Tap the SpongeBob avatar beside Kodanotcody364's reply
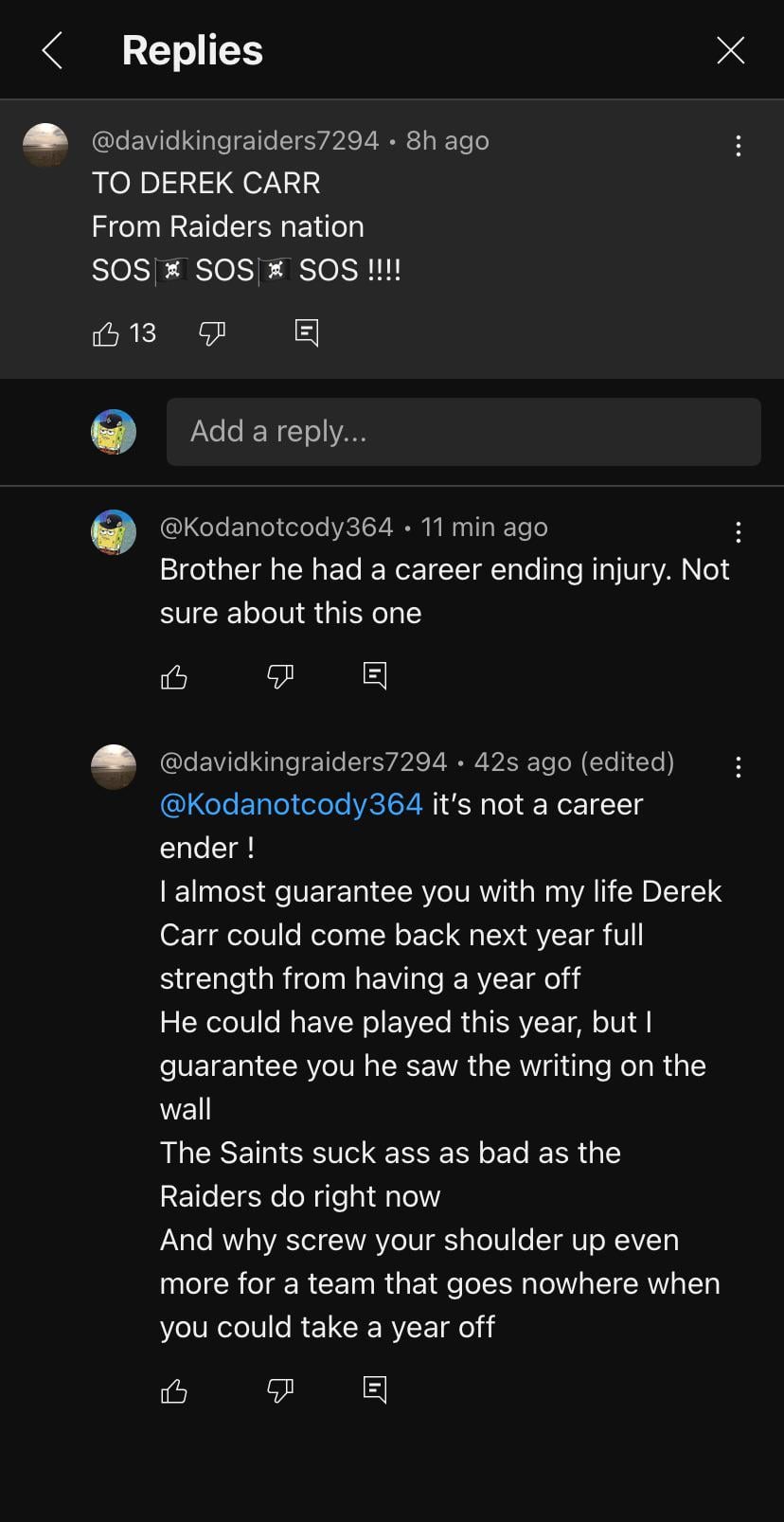The width and height of the screenshot is (784, 1522). (114, 532)
